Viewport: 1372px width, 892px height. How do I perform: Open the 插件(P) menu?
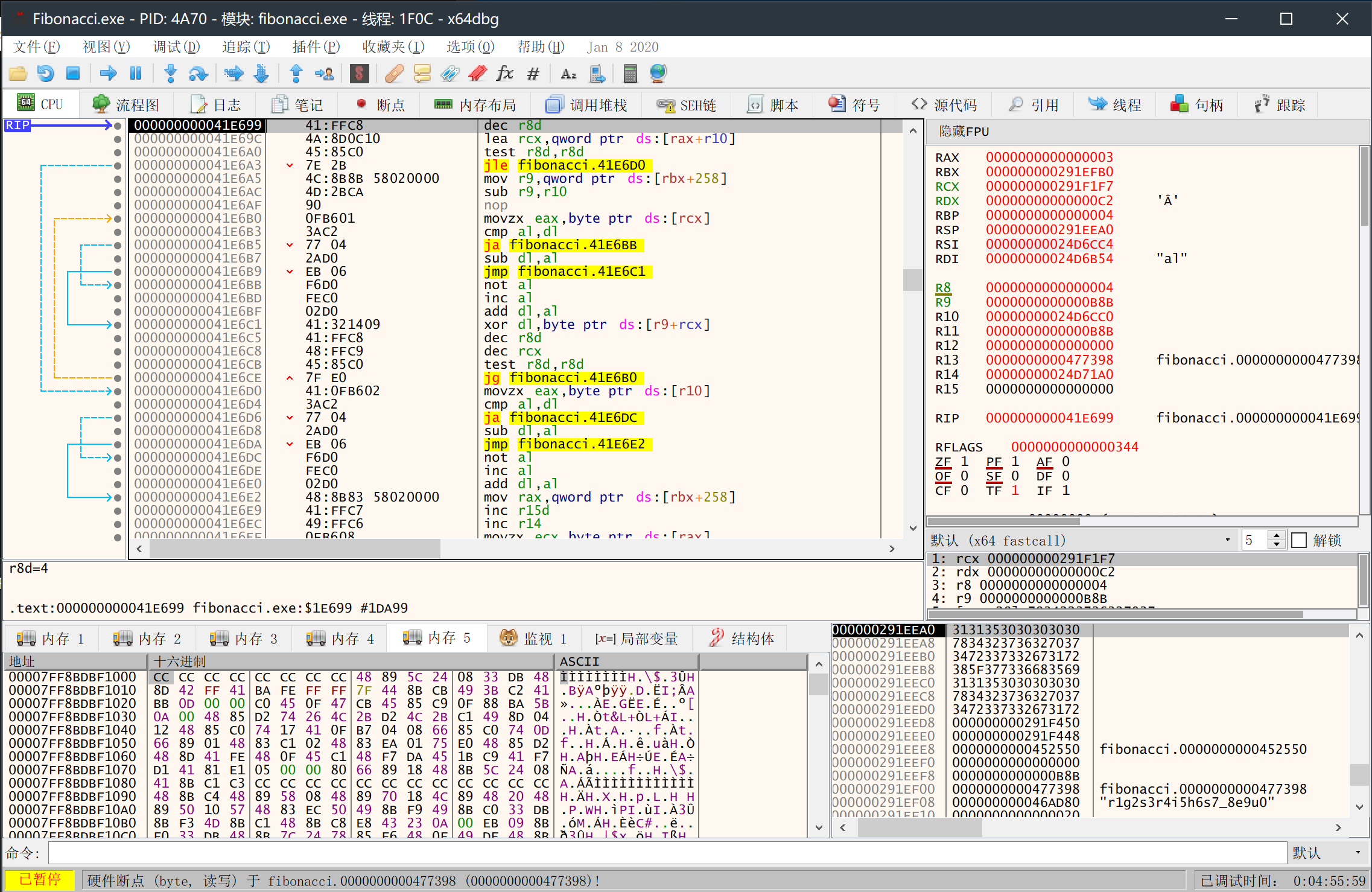pos(316,47)
